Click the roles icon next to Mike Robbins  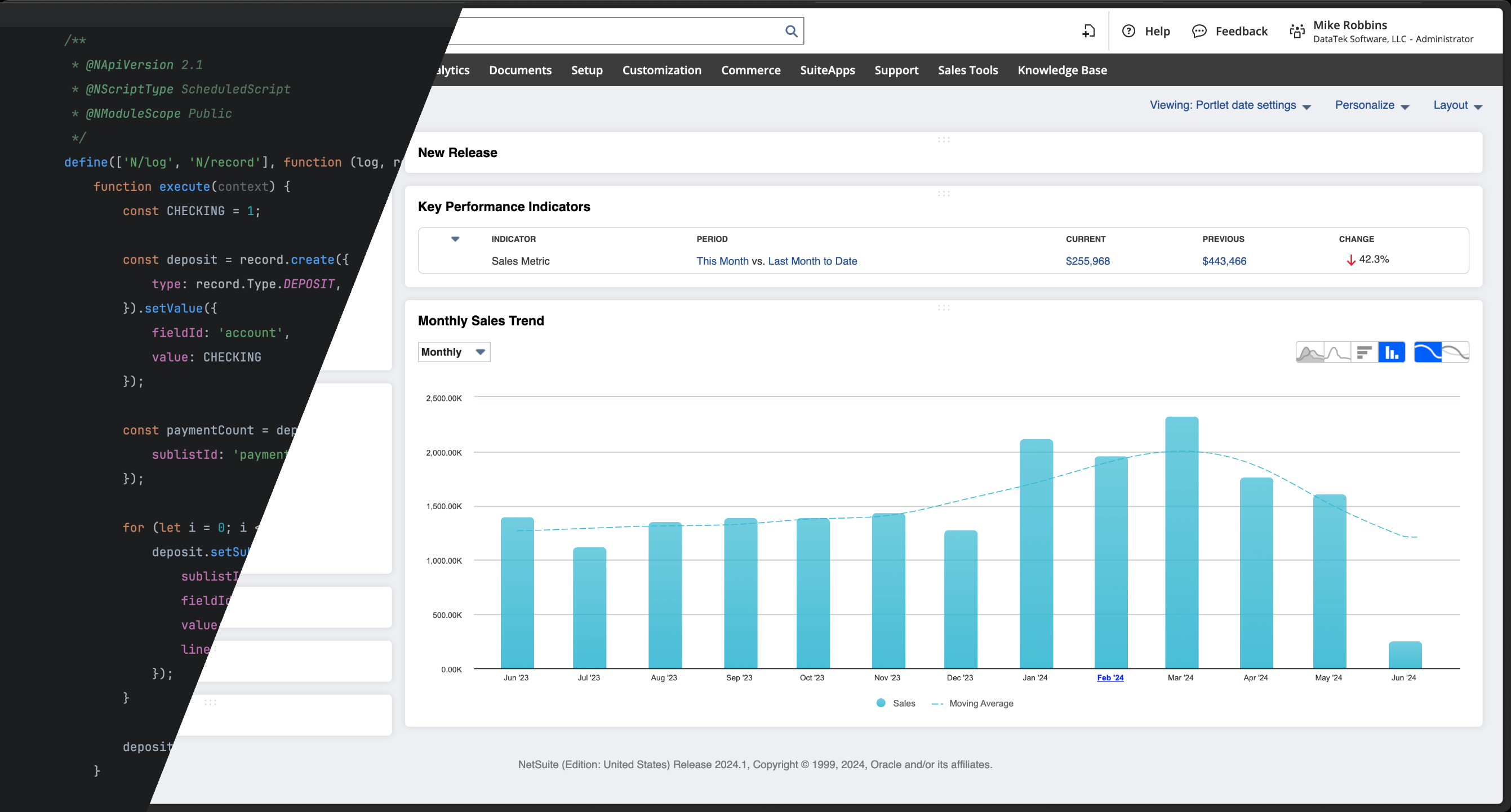coord(1297,31)
